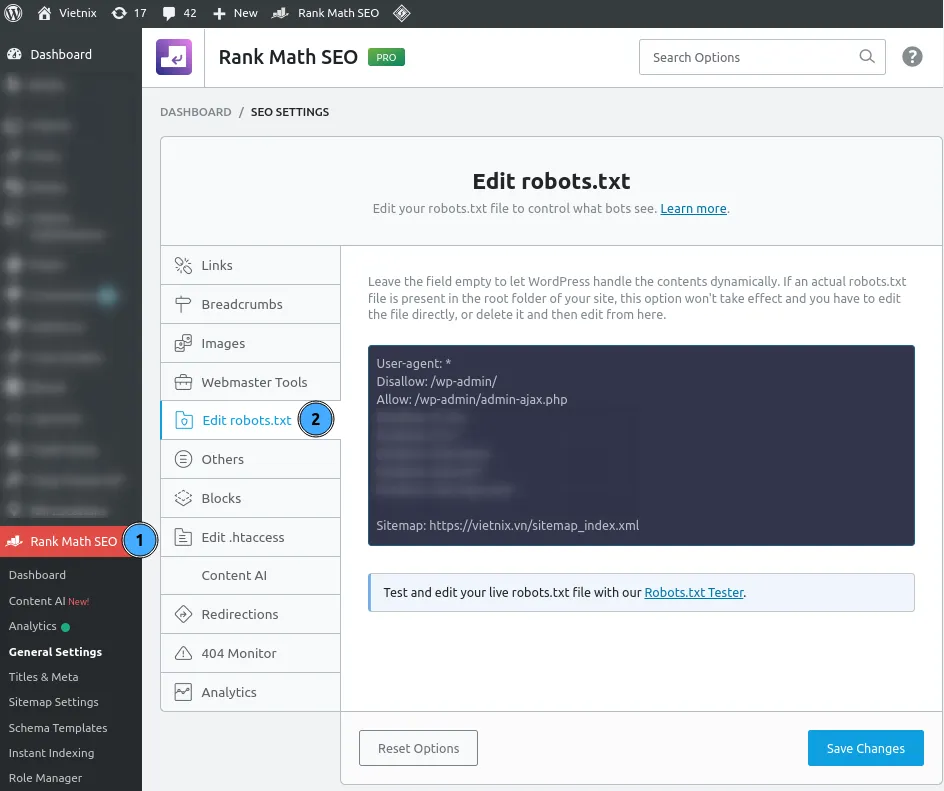The width and height of the screenshot is (944, 791).
Task: Click the 404 Monitor warning icon
Action: tap(183, 653)
